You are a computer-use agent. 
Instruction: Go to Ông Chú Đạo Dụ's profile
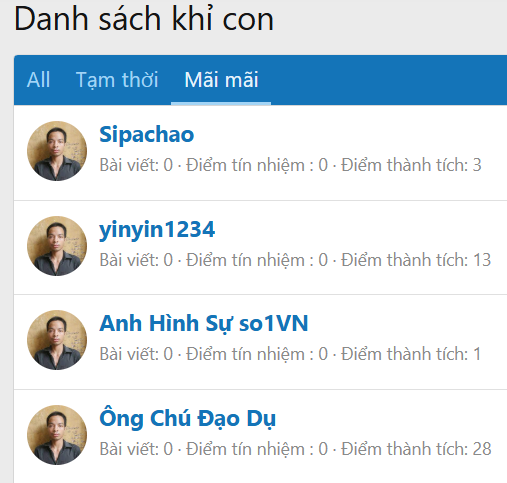[188, 418]
